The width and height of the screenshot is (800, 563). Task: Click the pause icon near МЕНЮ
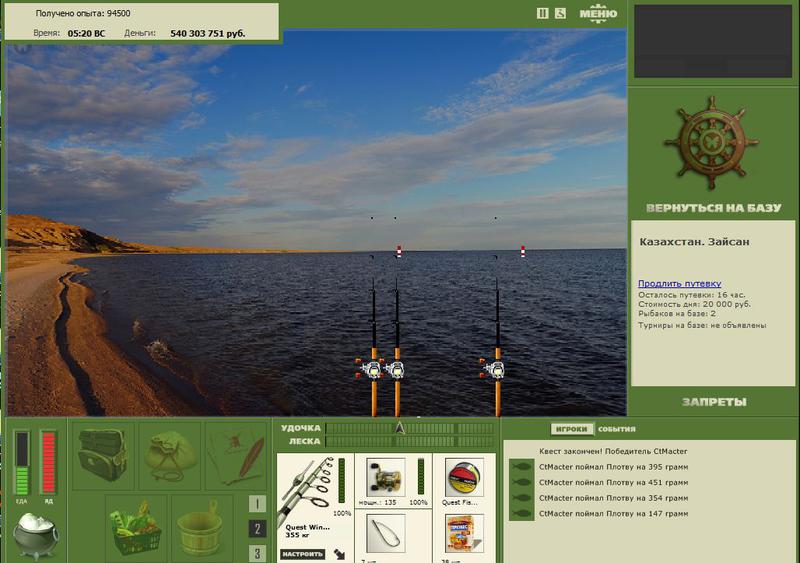click(x=542, y=14)
